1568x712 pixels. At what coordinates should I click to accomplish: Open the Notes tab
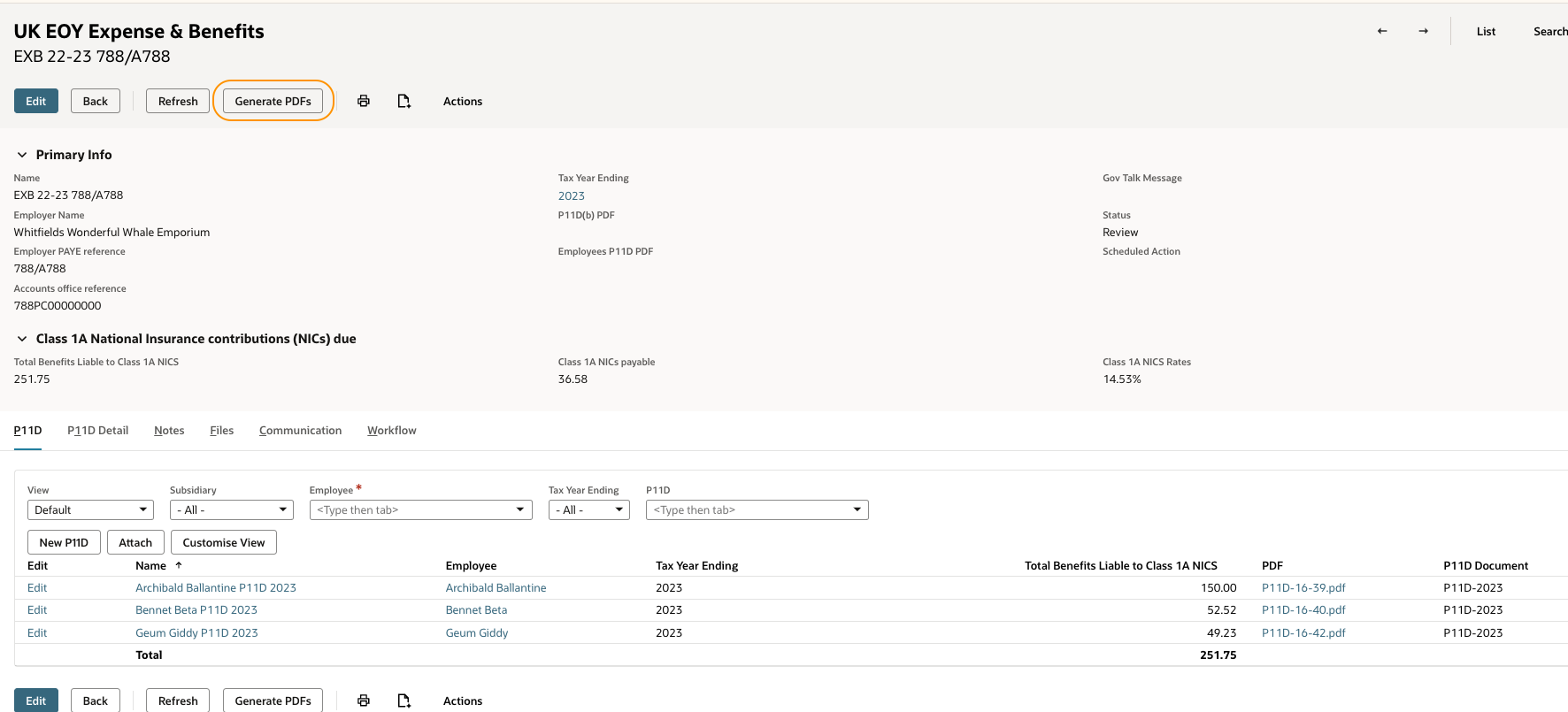click(x=169, y=431)
